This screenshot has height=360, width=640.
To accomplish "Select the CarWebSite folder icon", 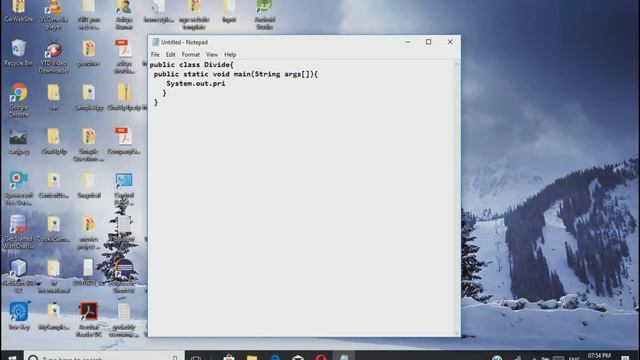I will pyautogui.click(x=18, y=11).
